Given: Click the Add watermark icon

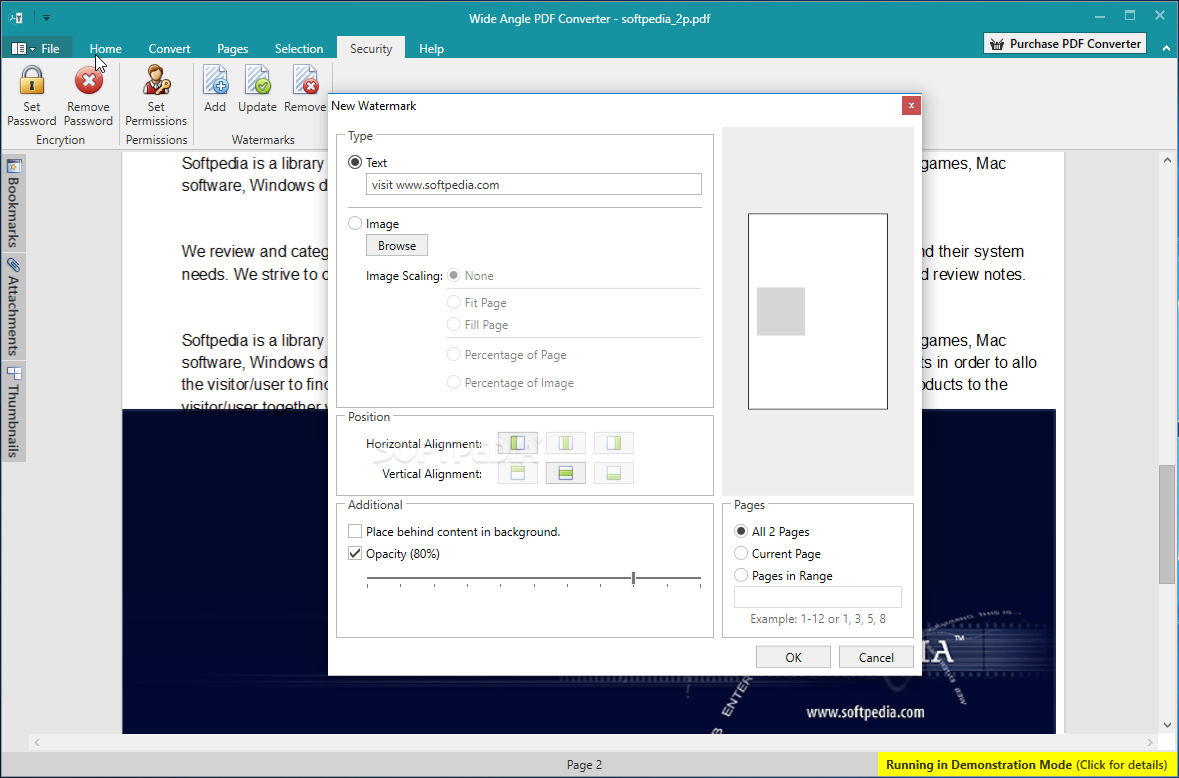Looking at the screenshot, I should (215, 80).
